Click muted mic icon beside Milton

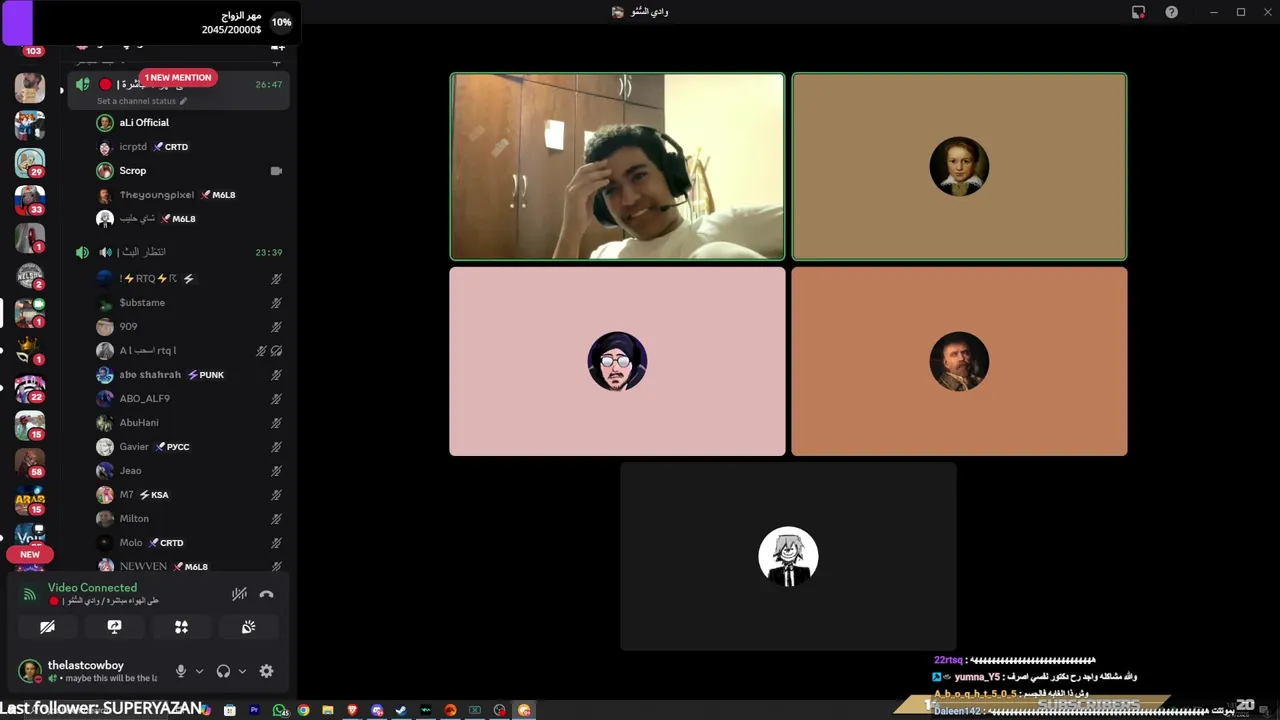[276, 519]
